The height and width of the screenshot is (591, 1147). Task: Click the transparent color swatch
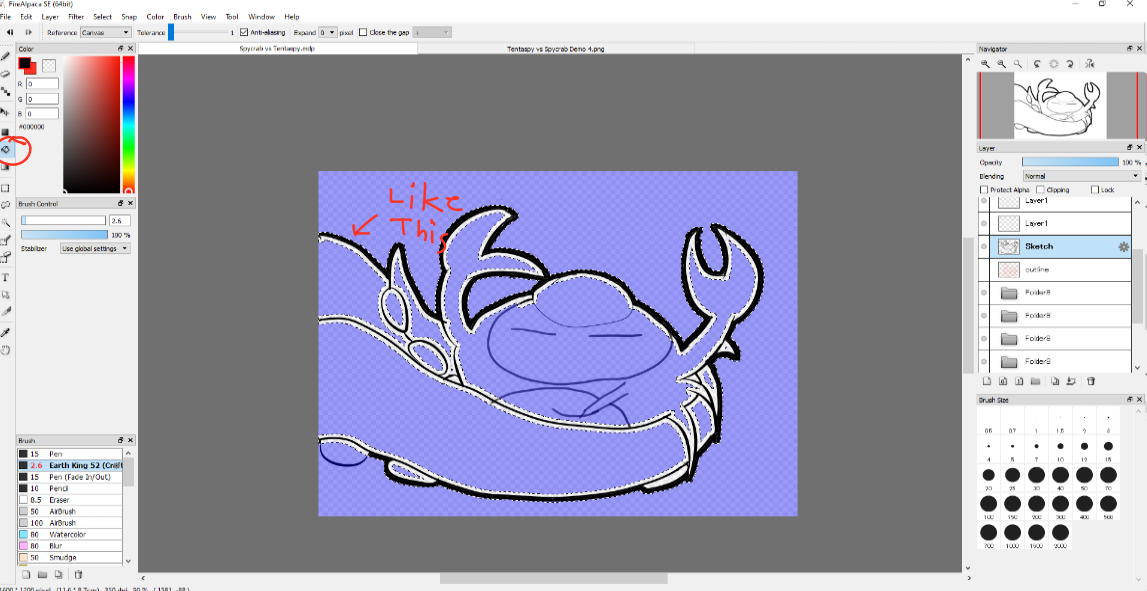click(49, 66)
